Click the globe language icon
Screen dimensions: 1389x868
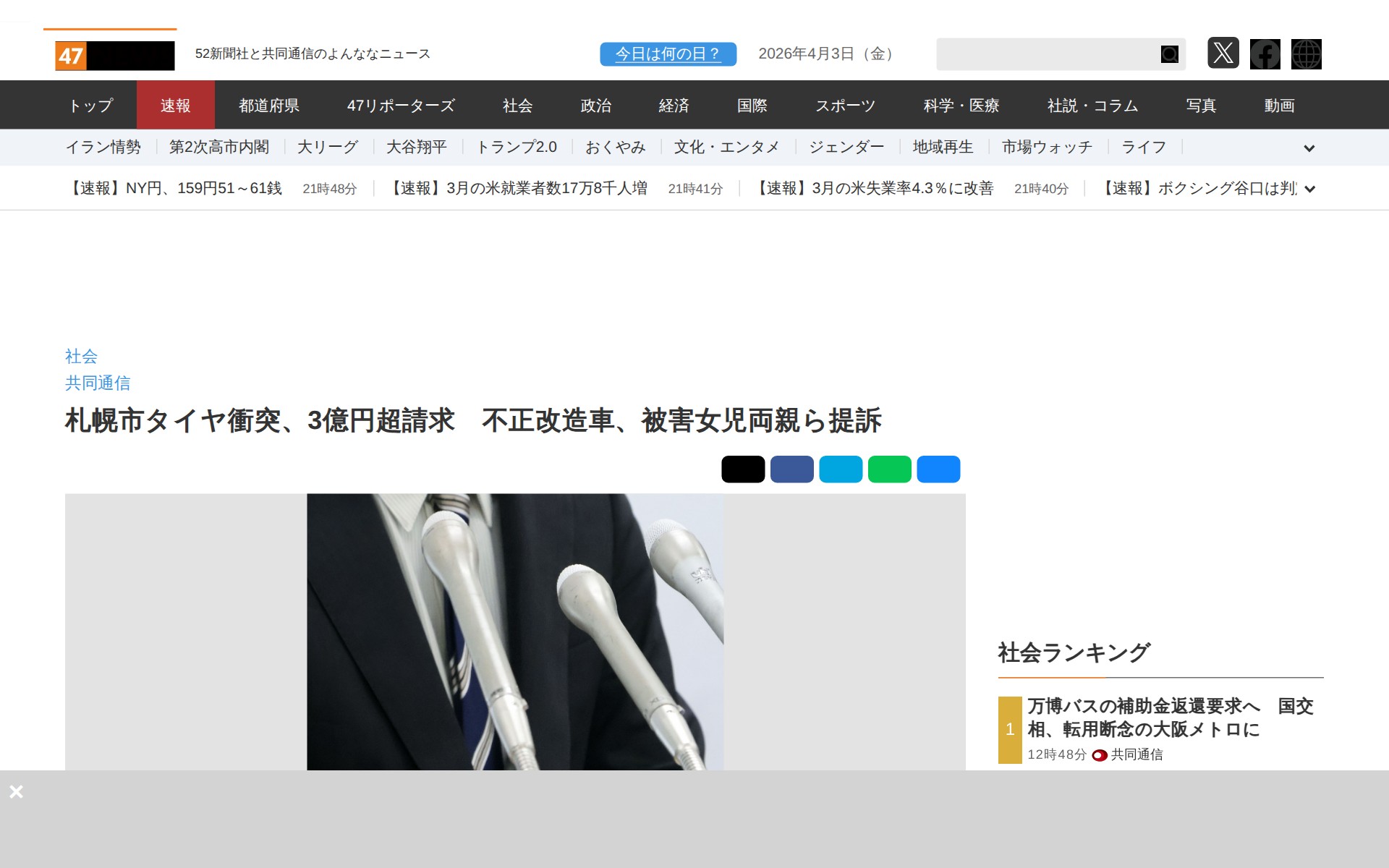coord(1306,54)
